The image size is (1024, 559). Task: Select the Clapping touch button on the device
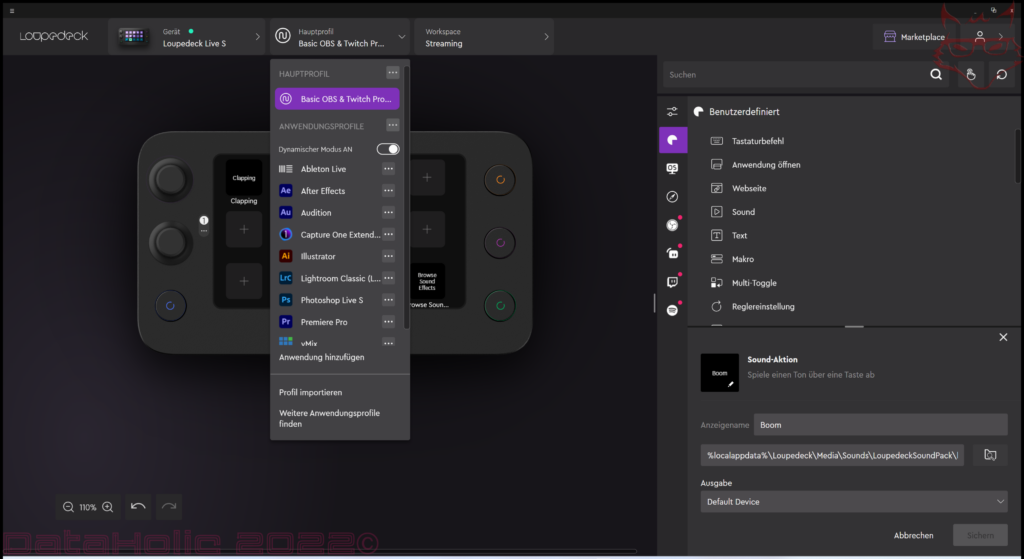244,178
